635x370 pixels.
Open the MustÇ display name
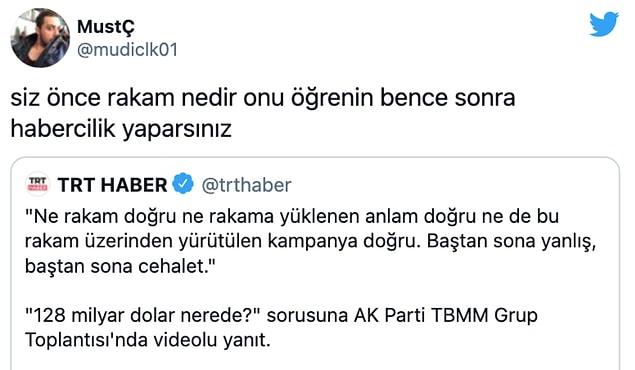(x=106, y=27)
